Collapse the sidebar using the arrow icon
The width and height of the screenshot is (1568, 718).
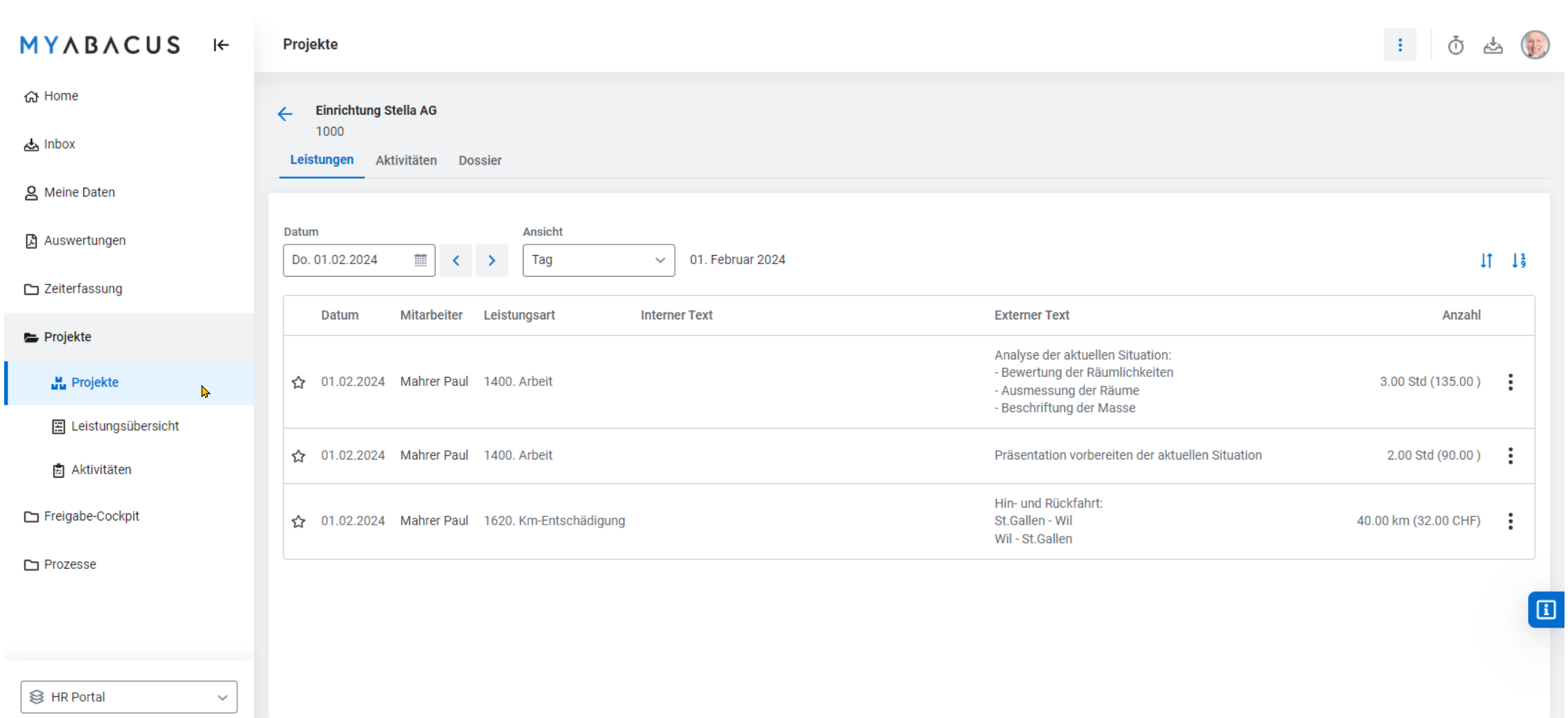[220, 45]
